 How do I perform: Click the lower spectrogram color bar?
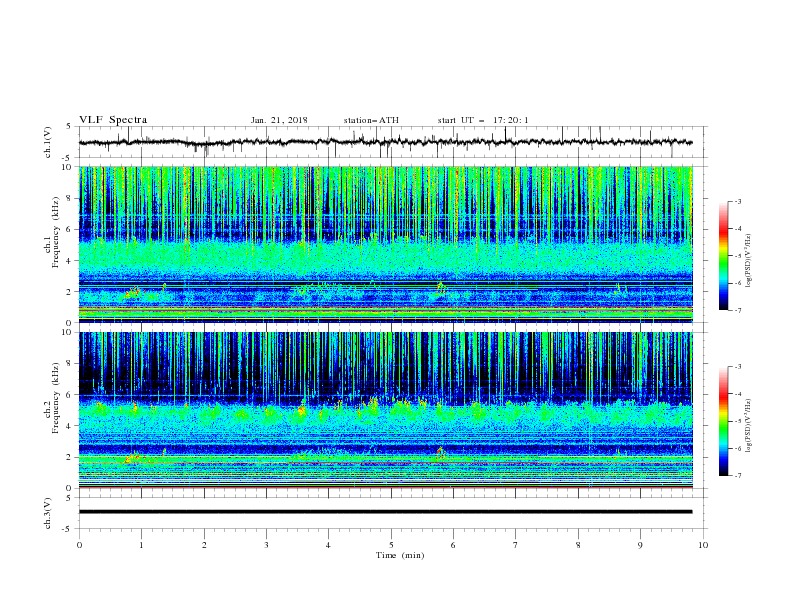(x=723, y=421)
